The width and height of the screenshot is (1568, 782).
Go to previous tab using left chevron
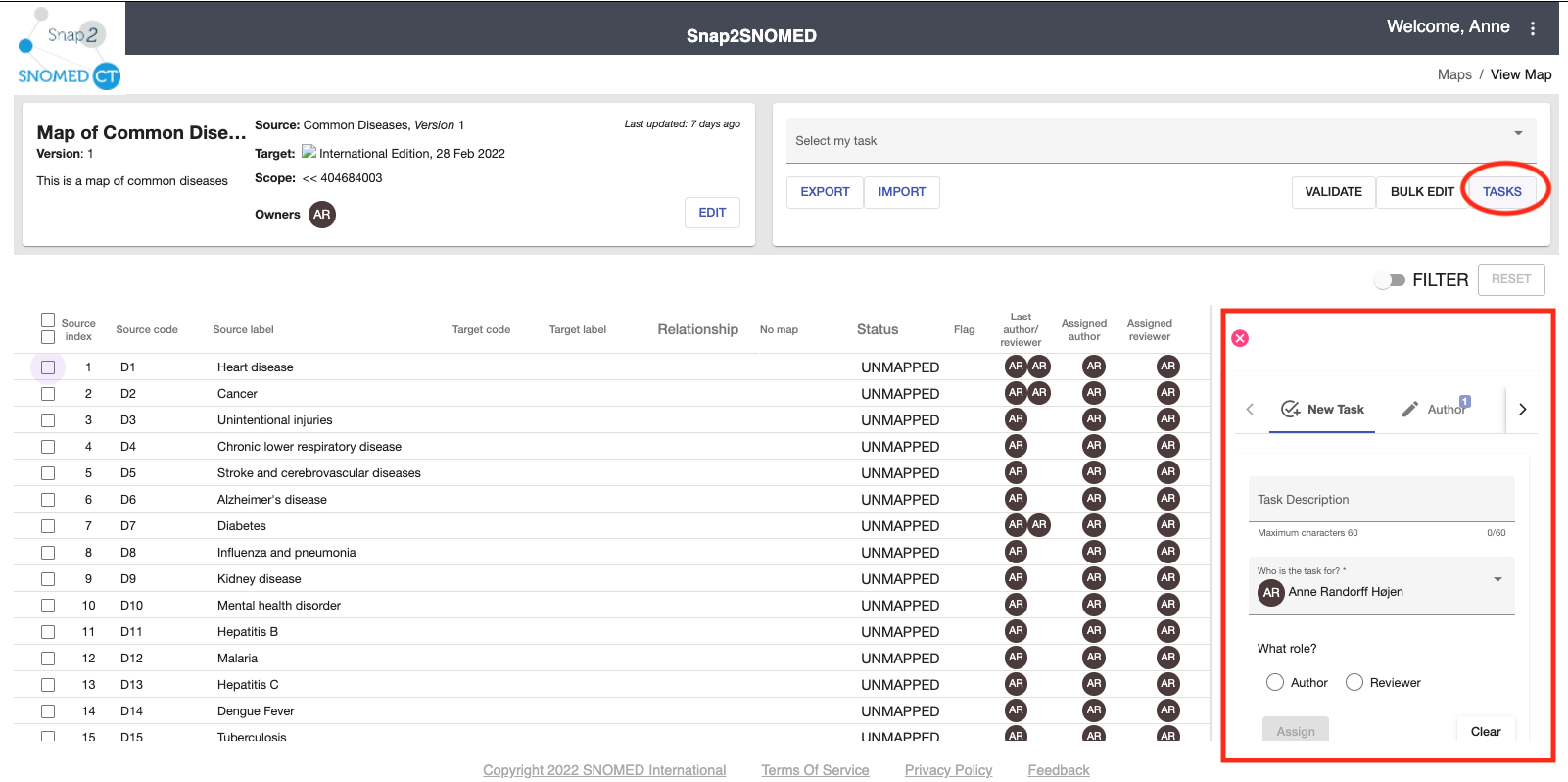1250,410
